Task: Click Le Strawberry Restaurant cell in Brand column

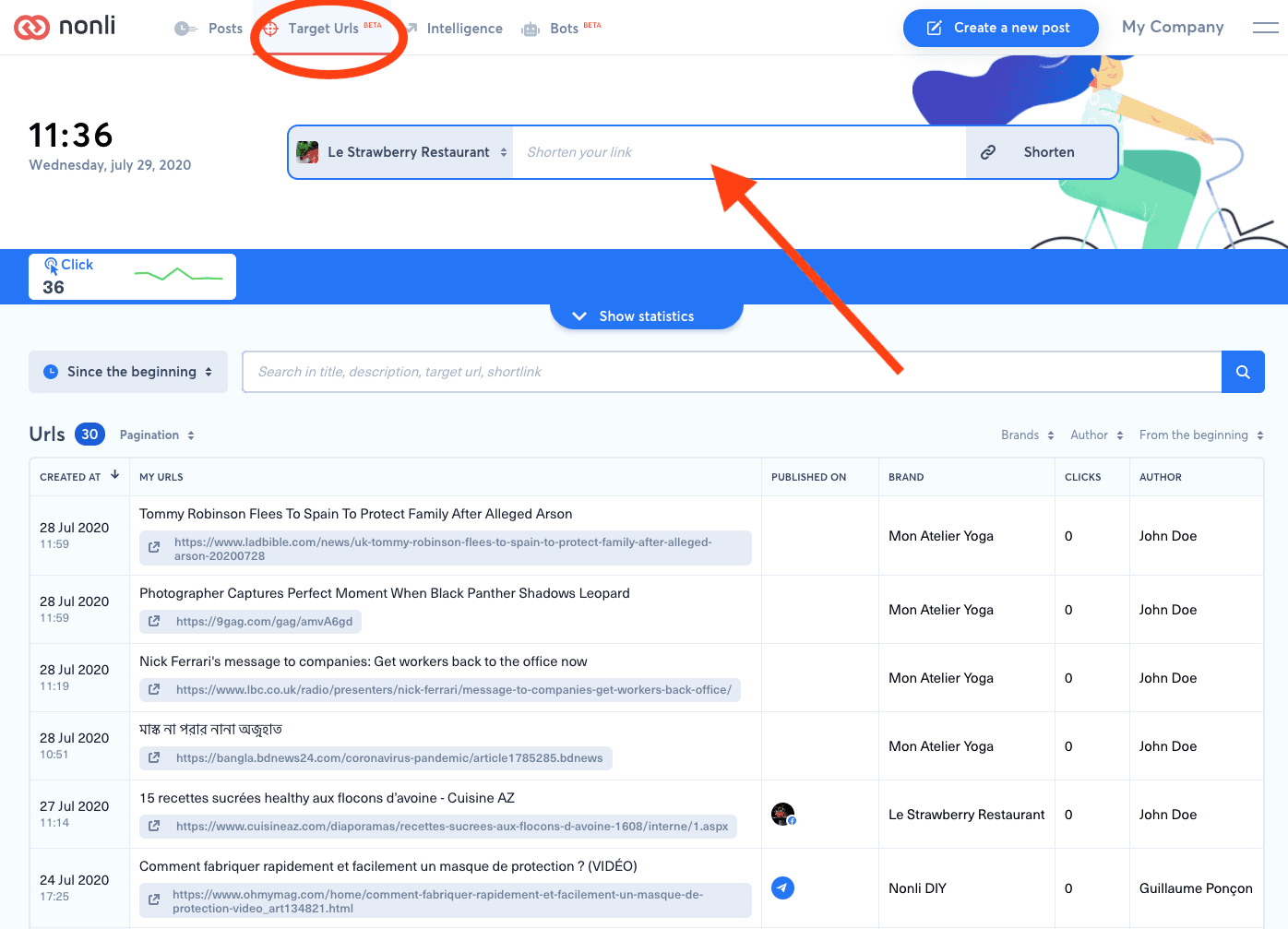Action: click(967, 815)
